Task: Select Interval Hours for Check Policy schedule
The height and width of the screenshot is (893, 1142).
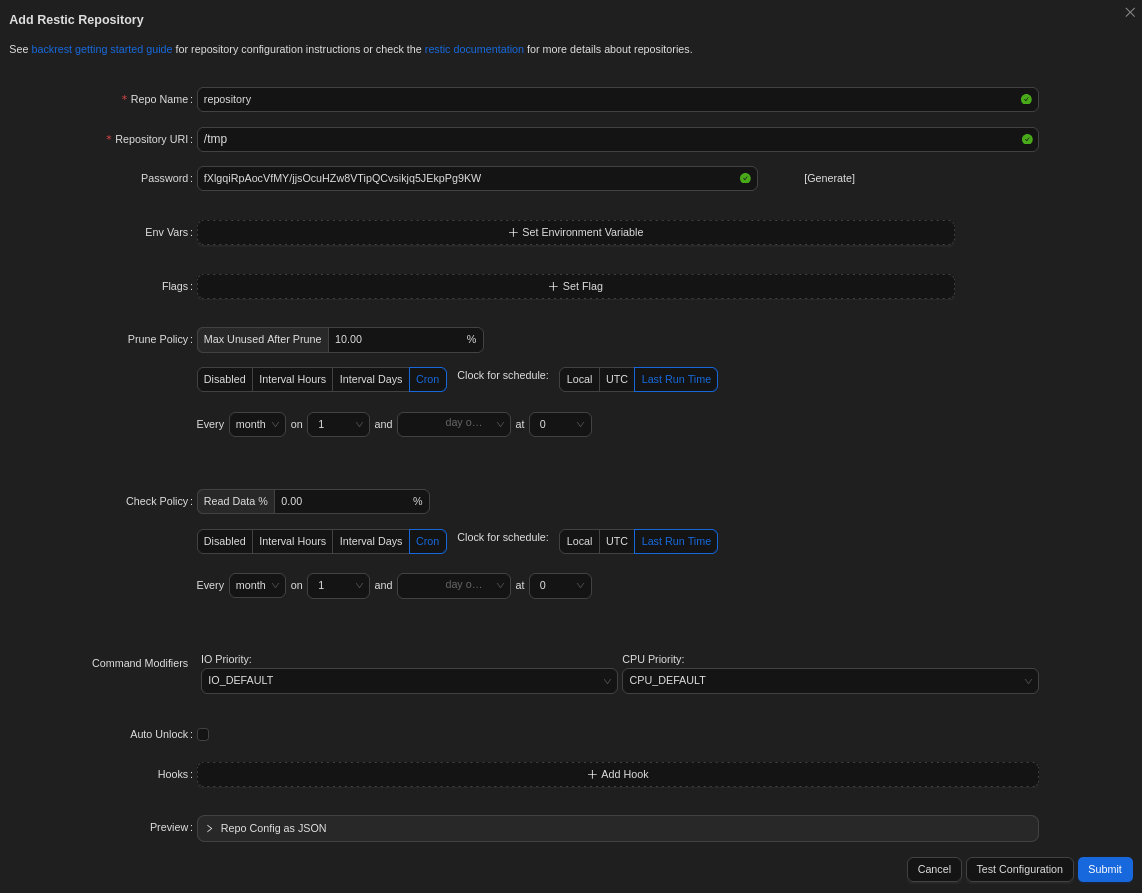Action: (292, 542)
